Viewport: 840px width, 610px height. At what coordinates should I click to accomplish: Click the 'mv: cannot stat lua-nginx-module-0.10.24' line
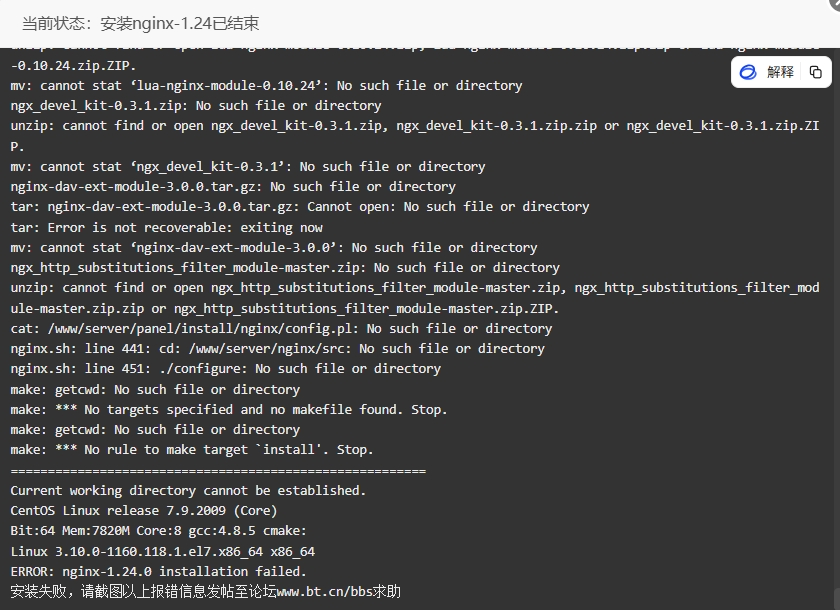(x=266, y=86)
